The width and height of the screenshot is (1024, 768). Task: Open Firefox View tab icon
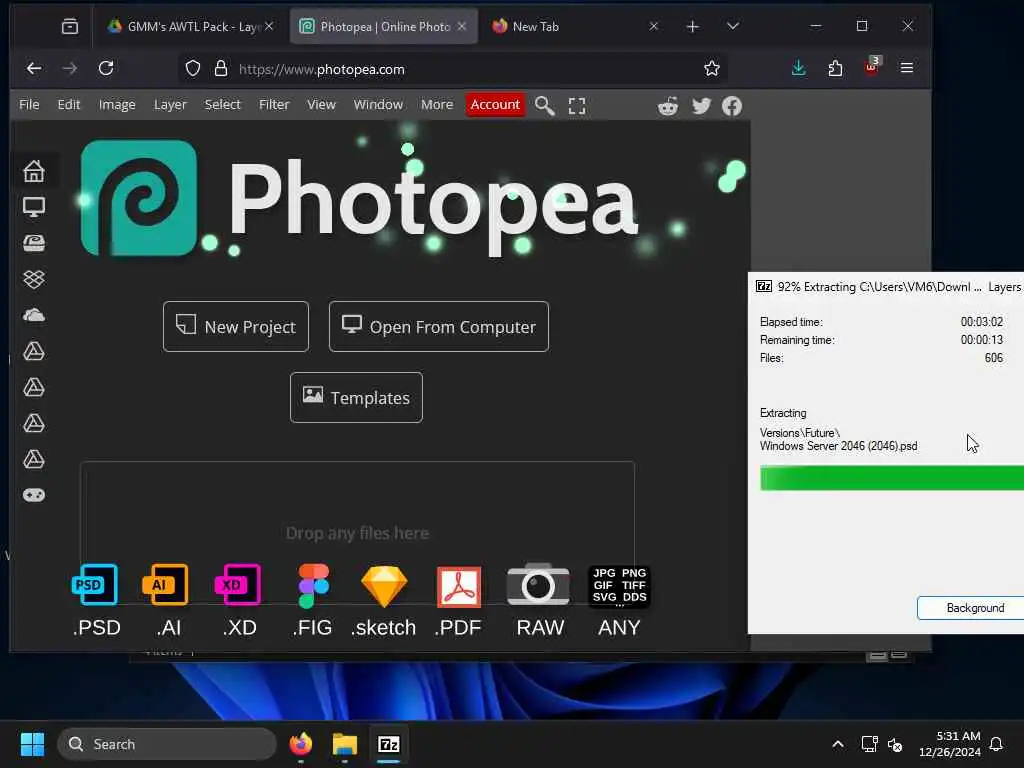(70, 26)
